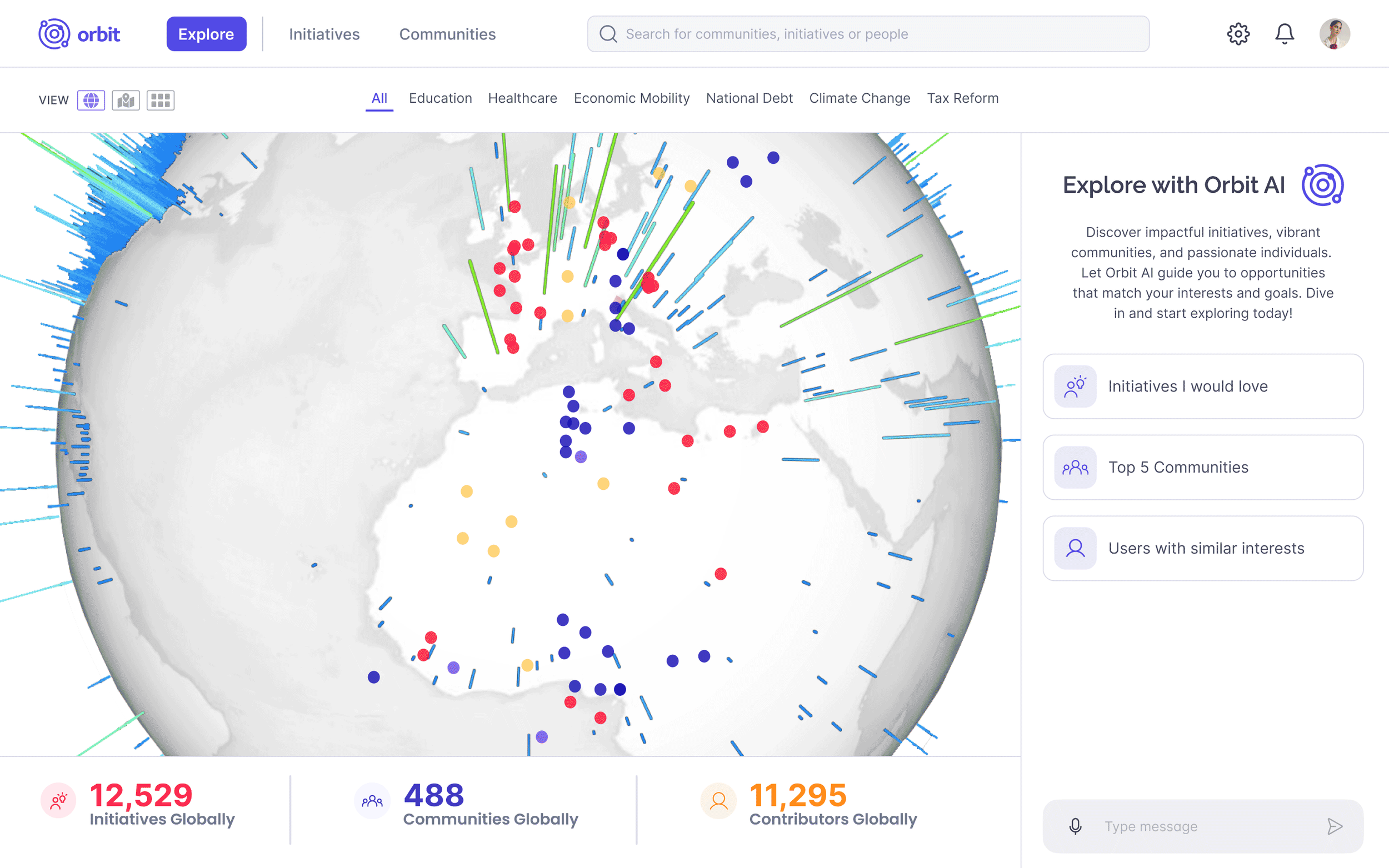Select the Climate Change filter tab
The width and height of the screenshot is (1389, 868).
pyautogui.click(x=859, y=98)
